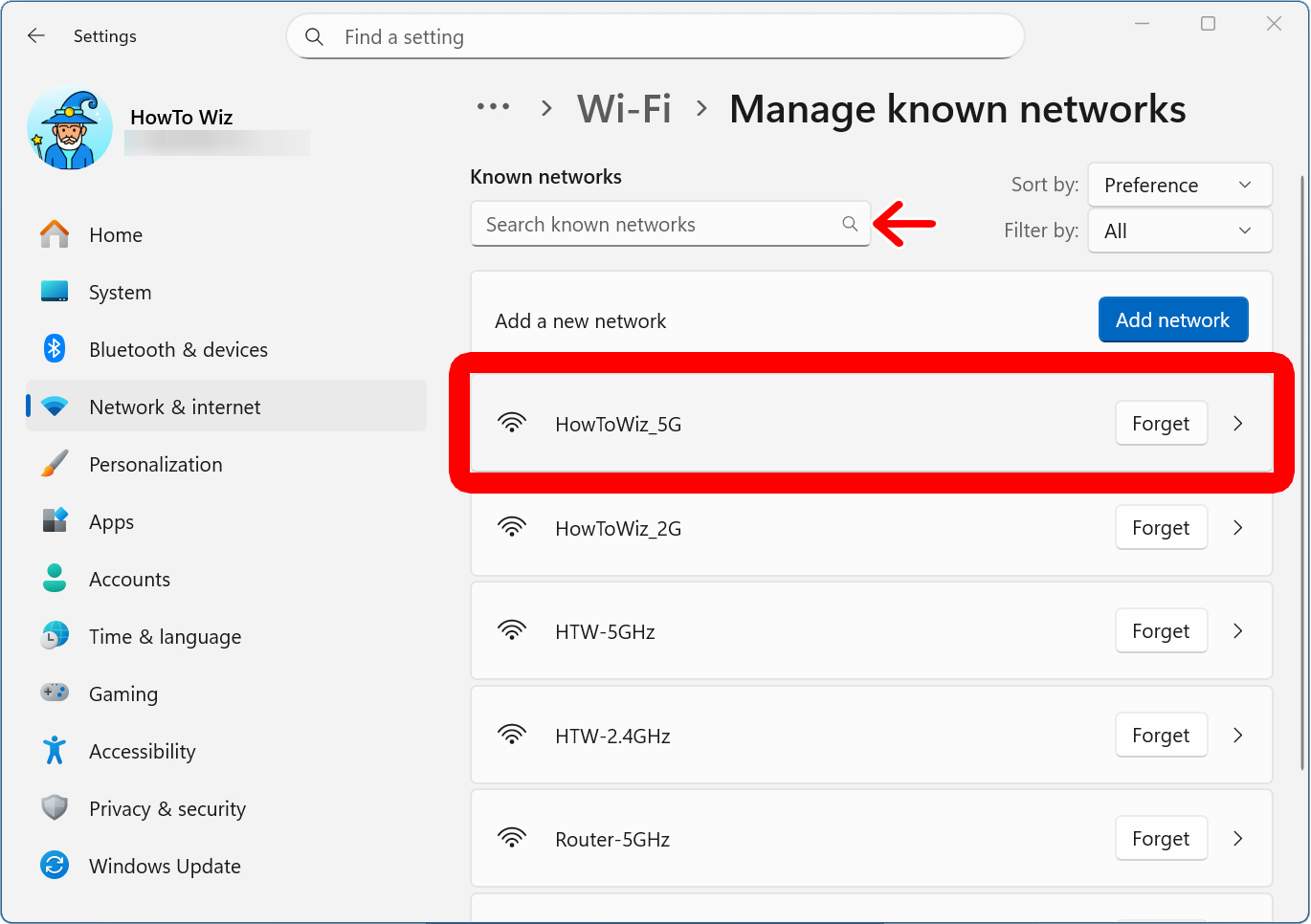Viewport: 1311px width, 924px height.
Task: Click the back arrow icon
Action: 35,35
